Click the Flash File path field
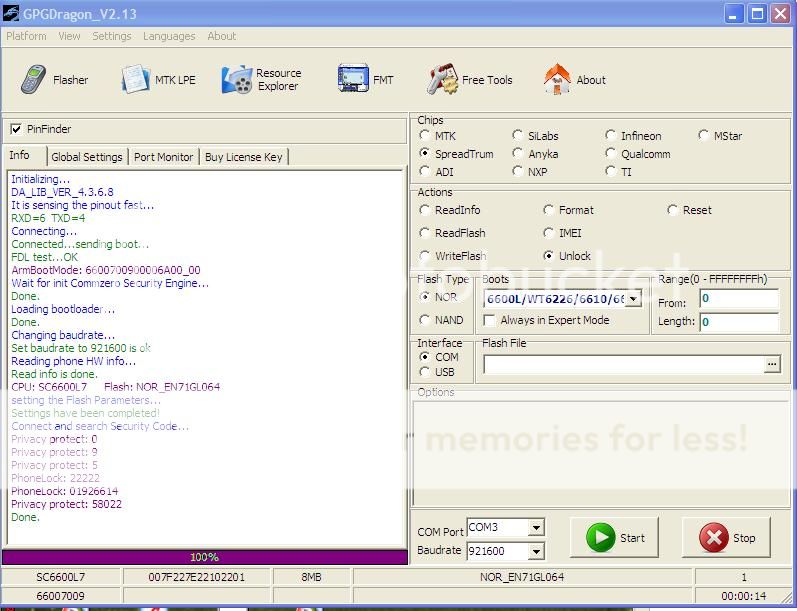 pyautogui.click(x=624, y=364)
